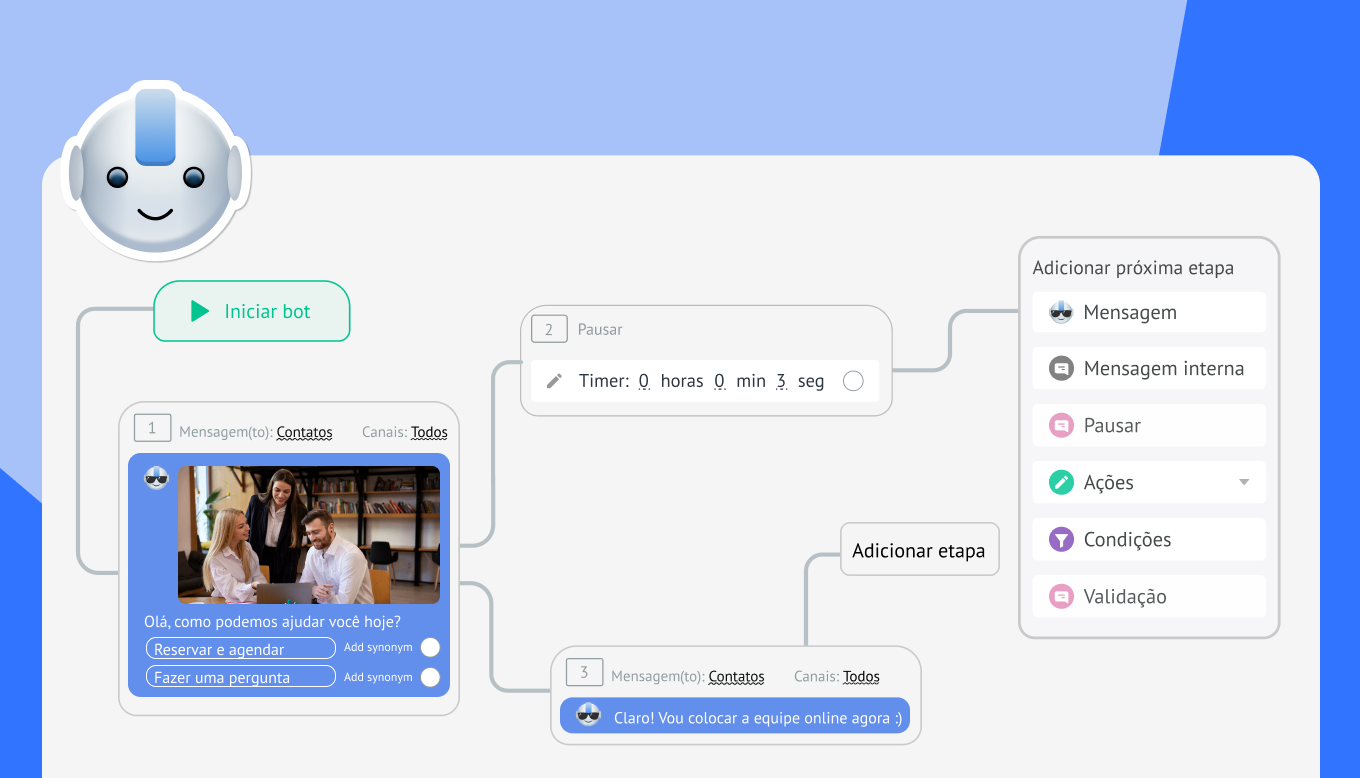The height and width of the screenshot is (778, 1360).
Task: Open the Contatos selector in step 1
Action: click(x=304, y=433)
